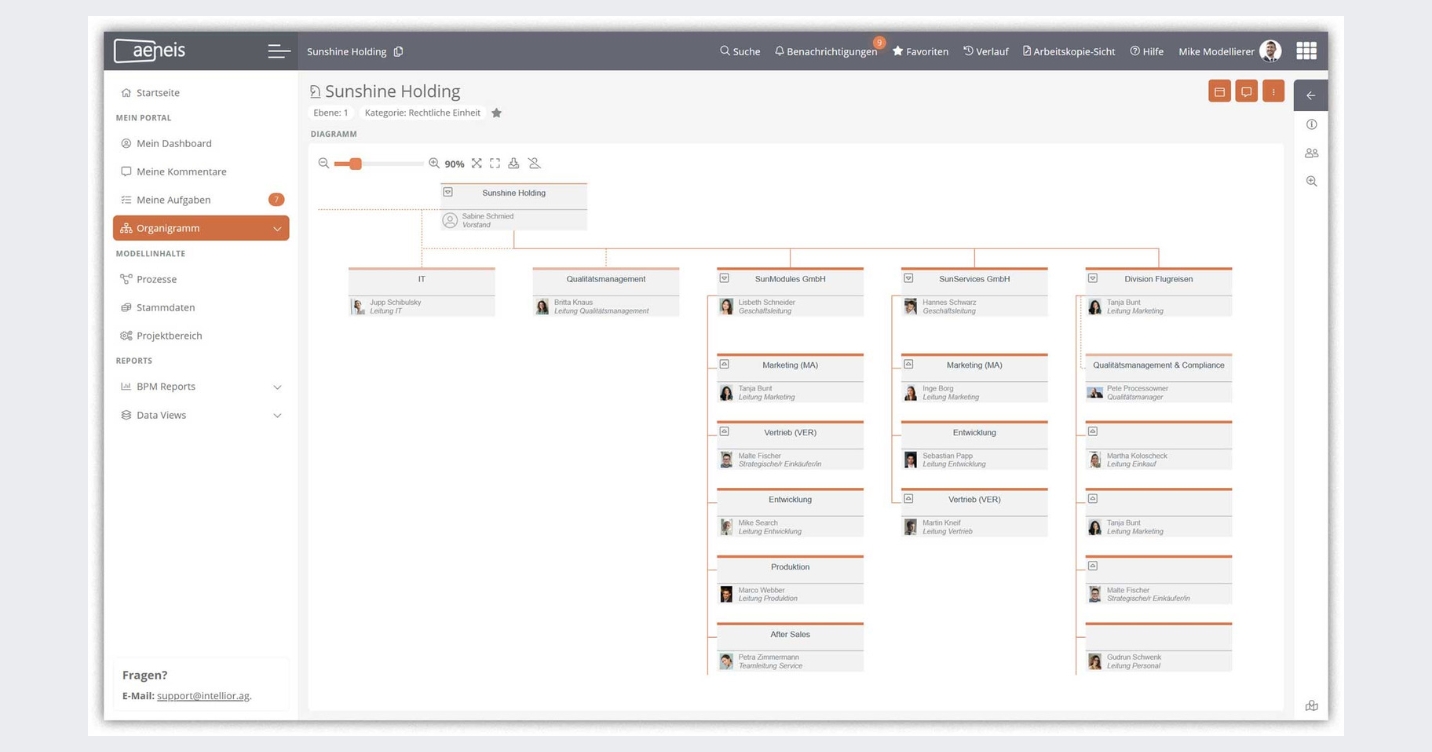Collapse the Sunshine Holding root node
The image size is (1432, 752).
(x=448, y=192)
